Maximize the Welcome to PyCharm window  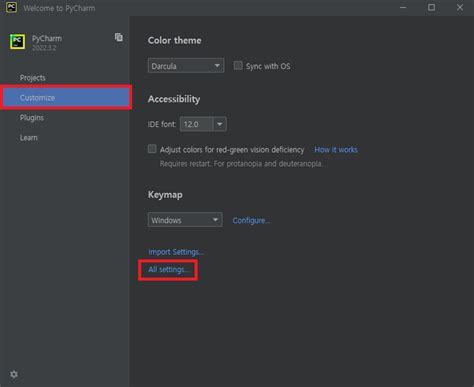pyautogui.click(x=431, y=7)
